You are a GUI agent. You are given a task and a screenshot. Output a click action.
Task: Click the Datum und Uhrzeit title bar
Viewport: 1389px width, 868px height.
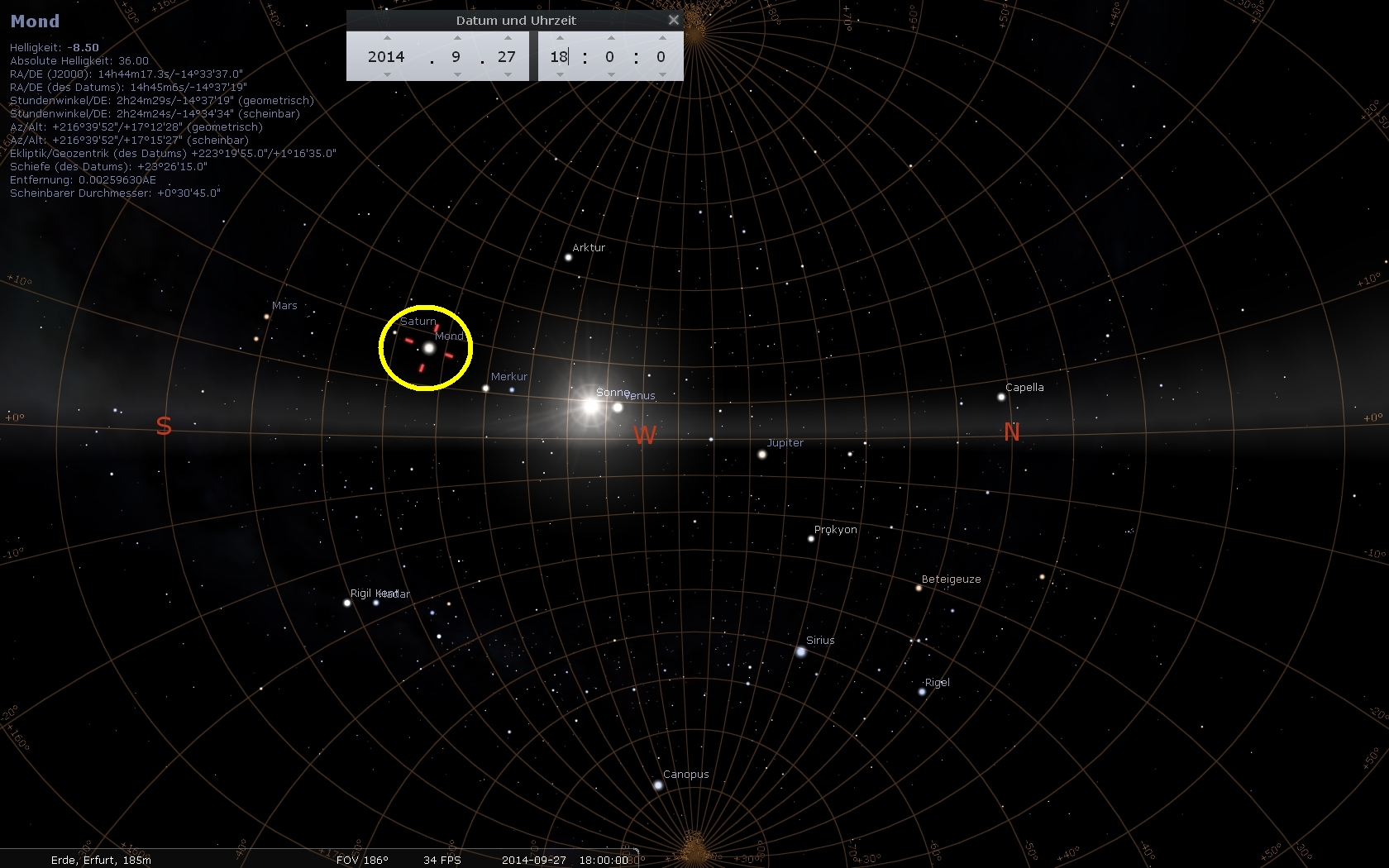[516, 20]
